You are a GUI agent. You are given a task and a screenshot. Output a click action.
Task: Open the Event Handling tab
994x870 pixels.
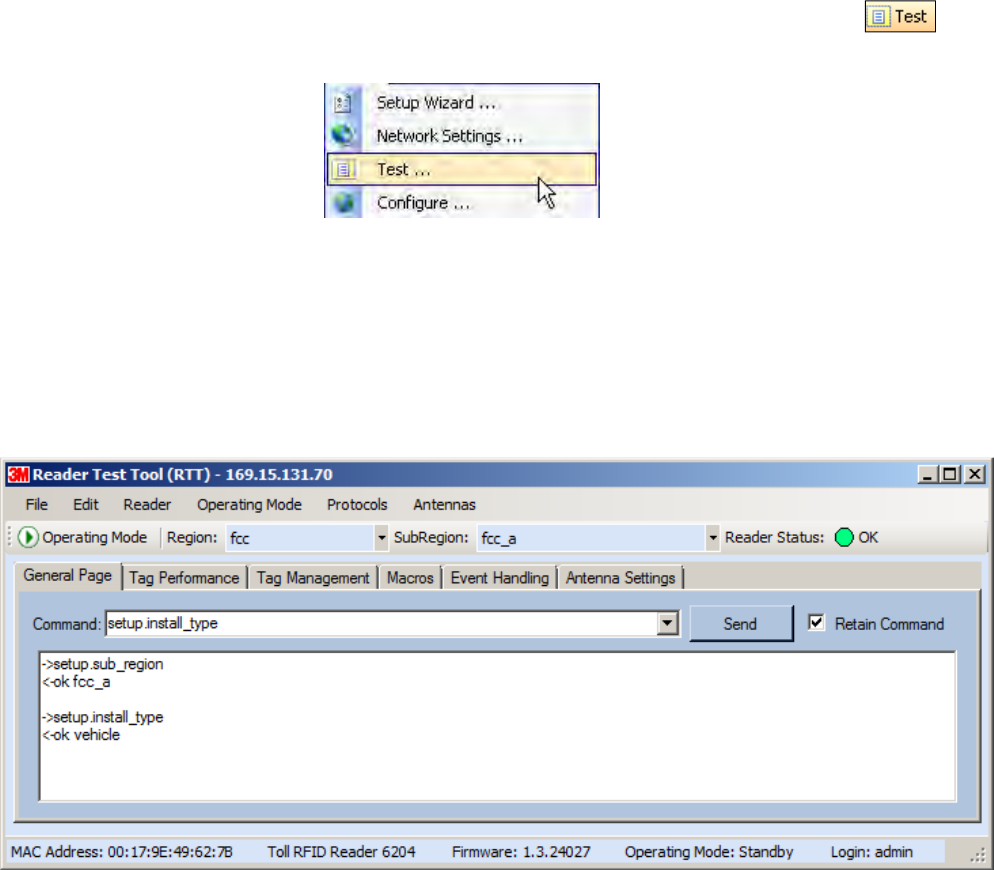(500, 578)
